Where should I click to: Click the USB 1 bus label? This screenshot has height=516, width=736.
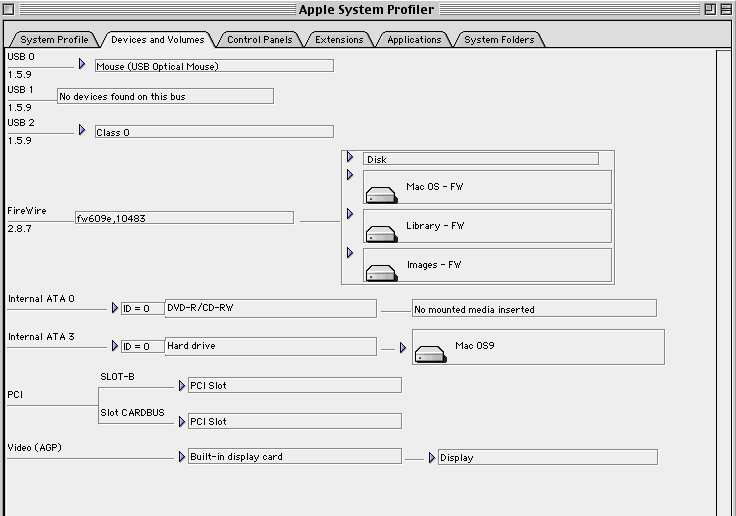pos(20,89)
